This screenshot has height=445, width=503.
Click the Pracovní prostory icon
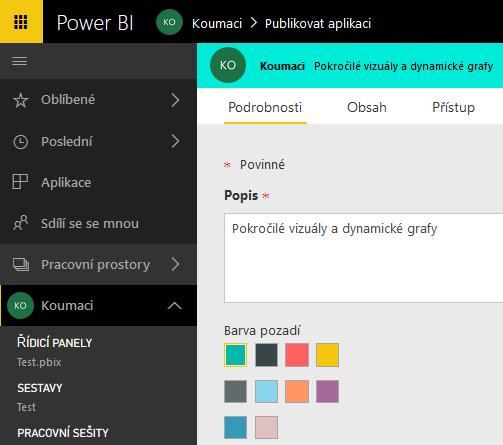21,264
